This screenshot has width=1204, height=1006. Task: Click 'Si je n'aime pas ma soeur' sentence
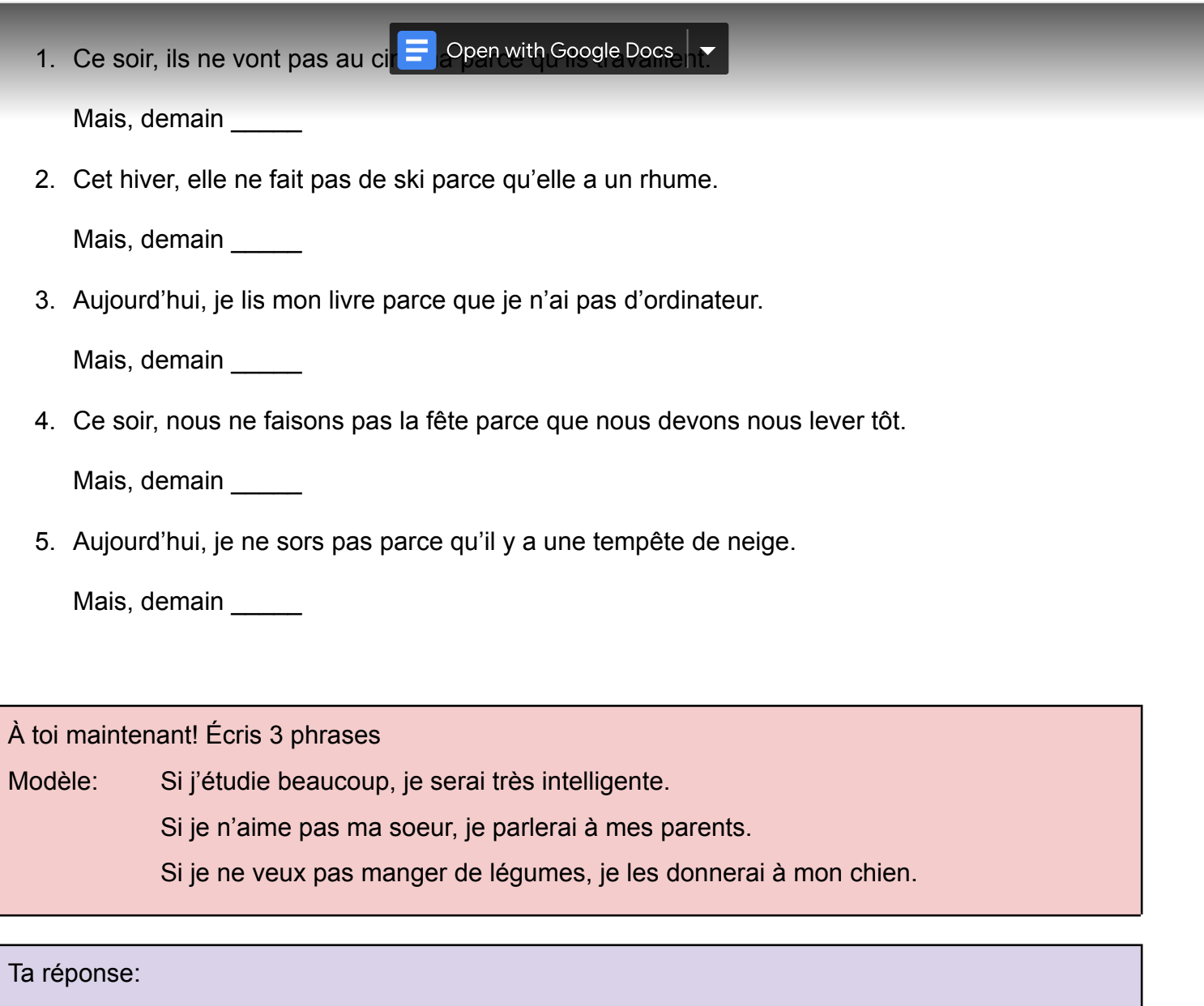tap(456, 827)
